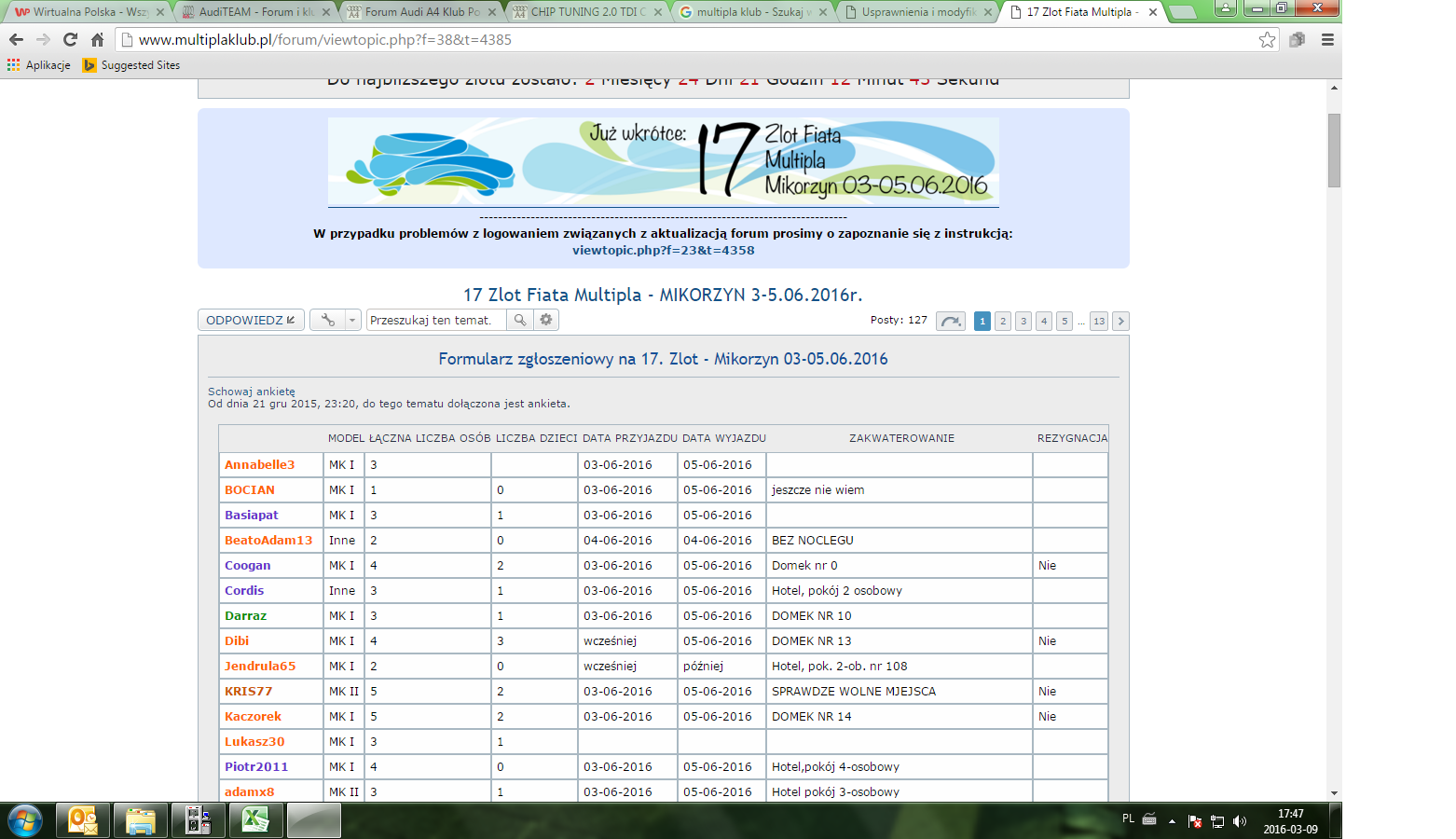Click the Suggested Sites bookmark icon
The height and width of the screenshot is (839, 1456).
pyautogui.click(x=89, y=65)
